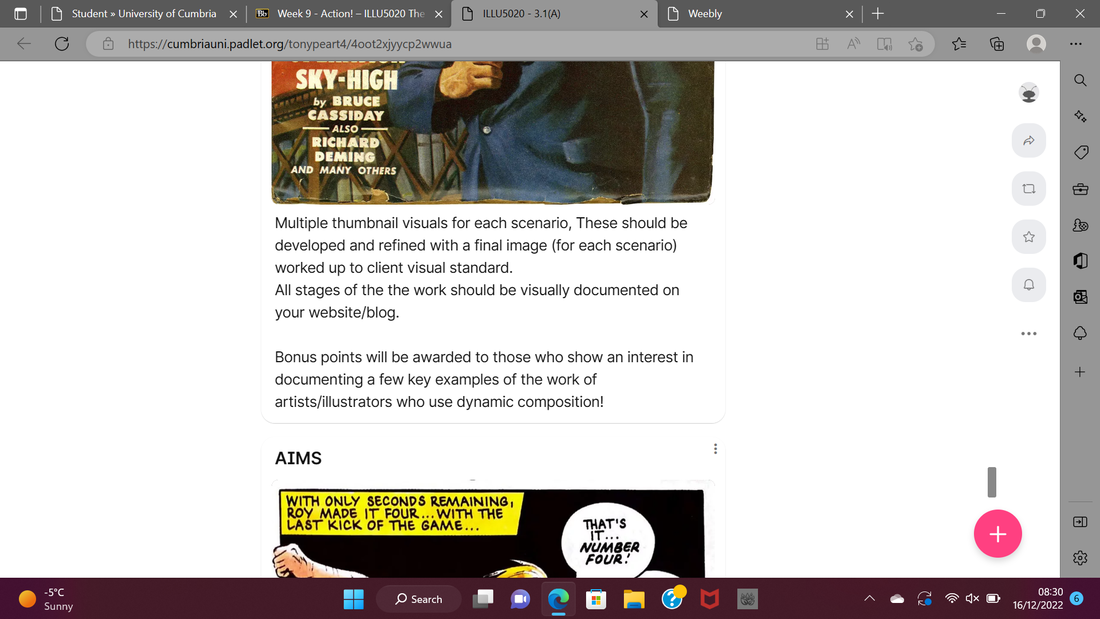Open McAfee from taskbar
Image resolution: width=1100 pixels, height=619 pixels.
tap(709, 599)
